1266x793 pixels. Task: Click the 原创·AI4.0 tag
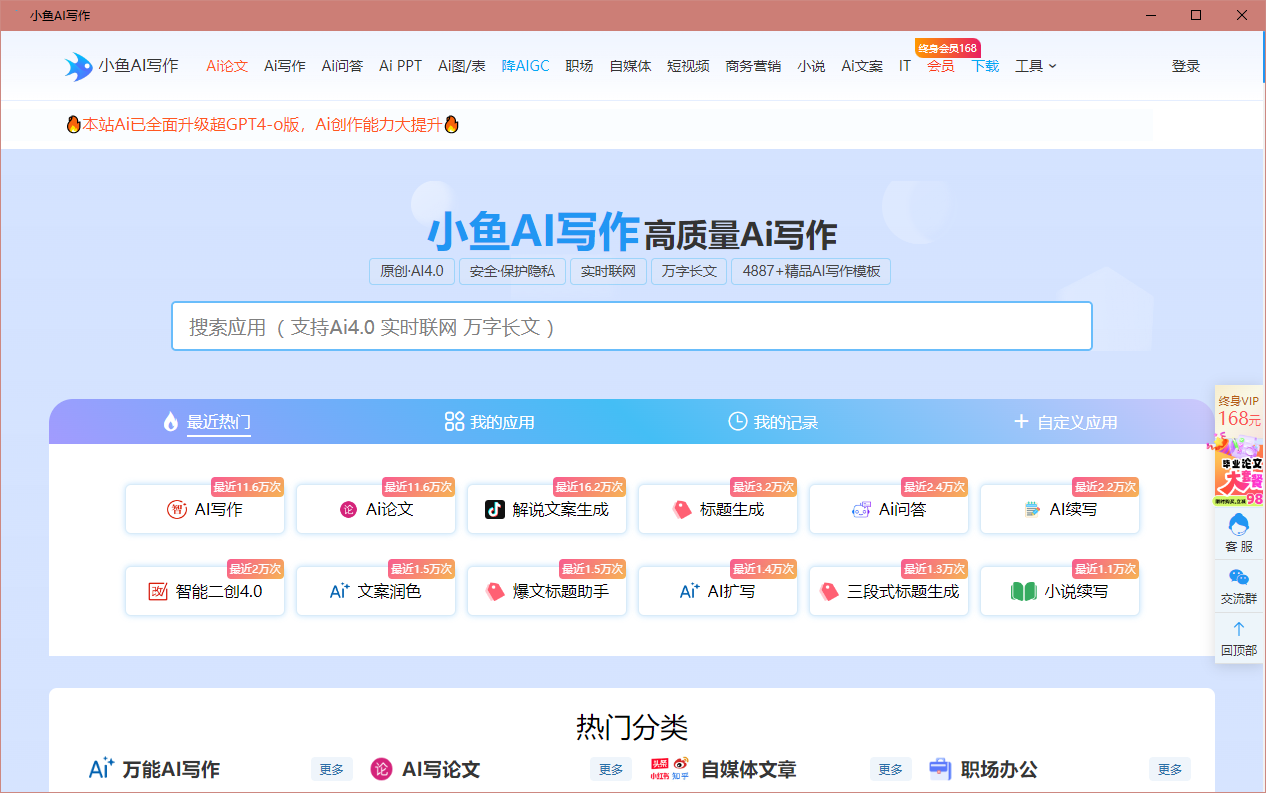[x=412, y=271]
